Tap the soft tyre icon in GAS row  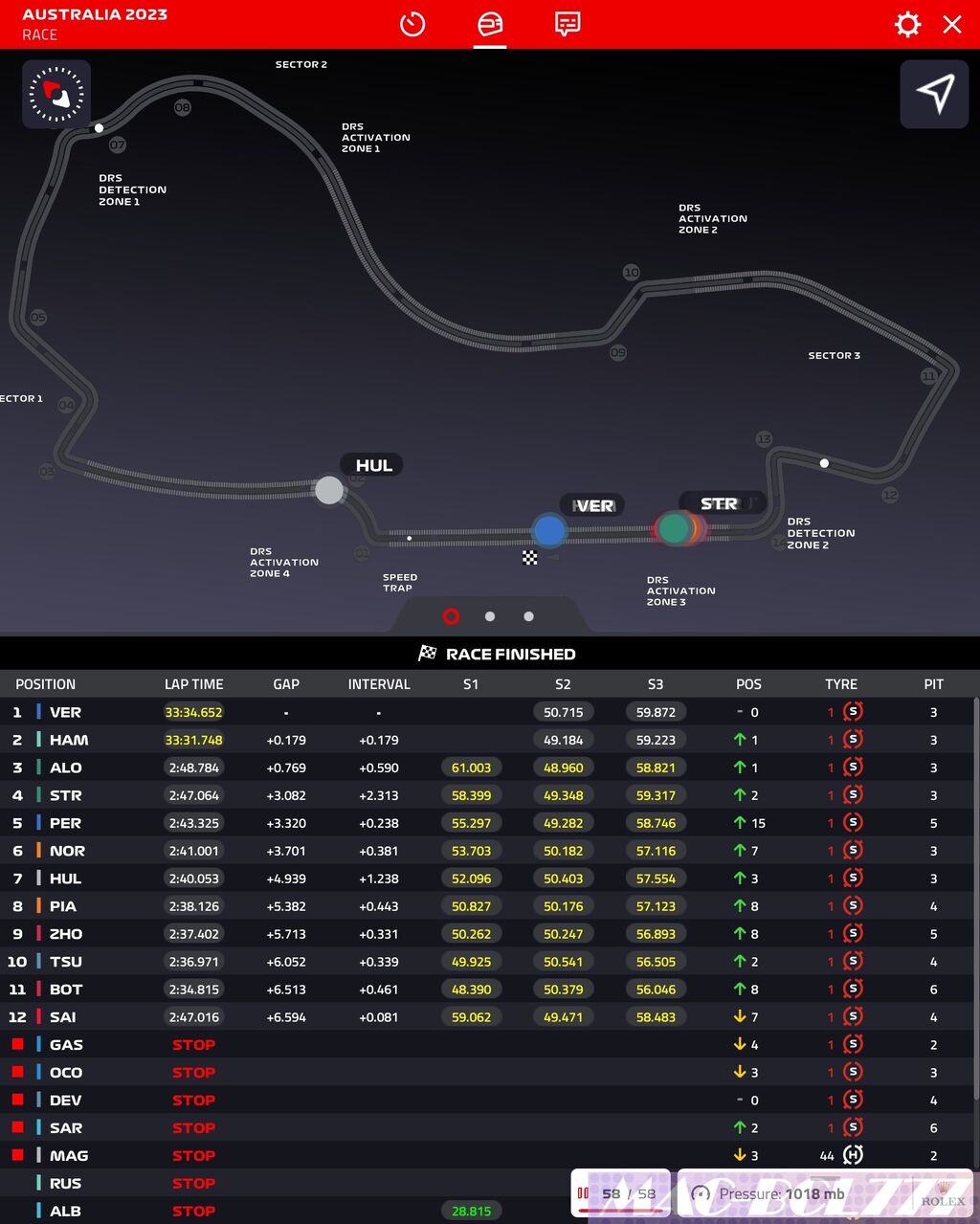click(853, 1044)
